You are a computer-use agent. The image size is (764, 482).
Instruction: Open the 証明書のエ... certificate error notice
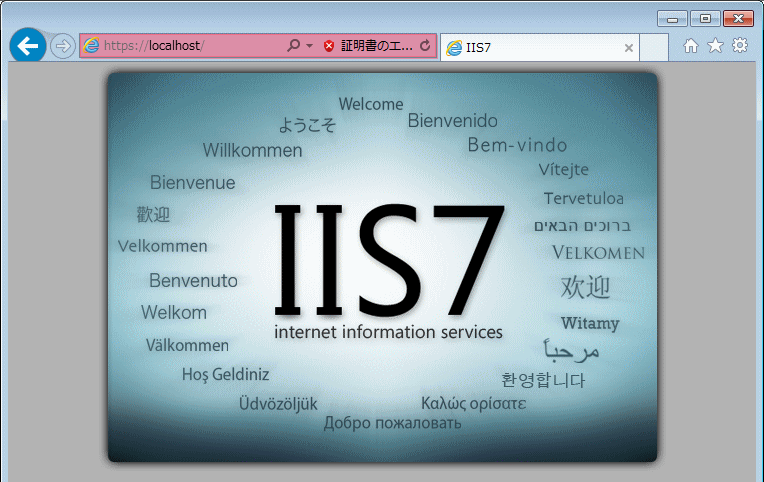tap(375, 46)
